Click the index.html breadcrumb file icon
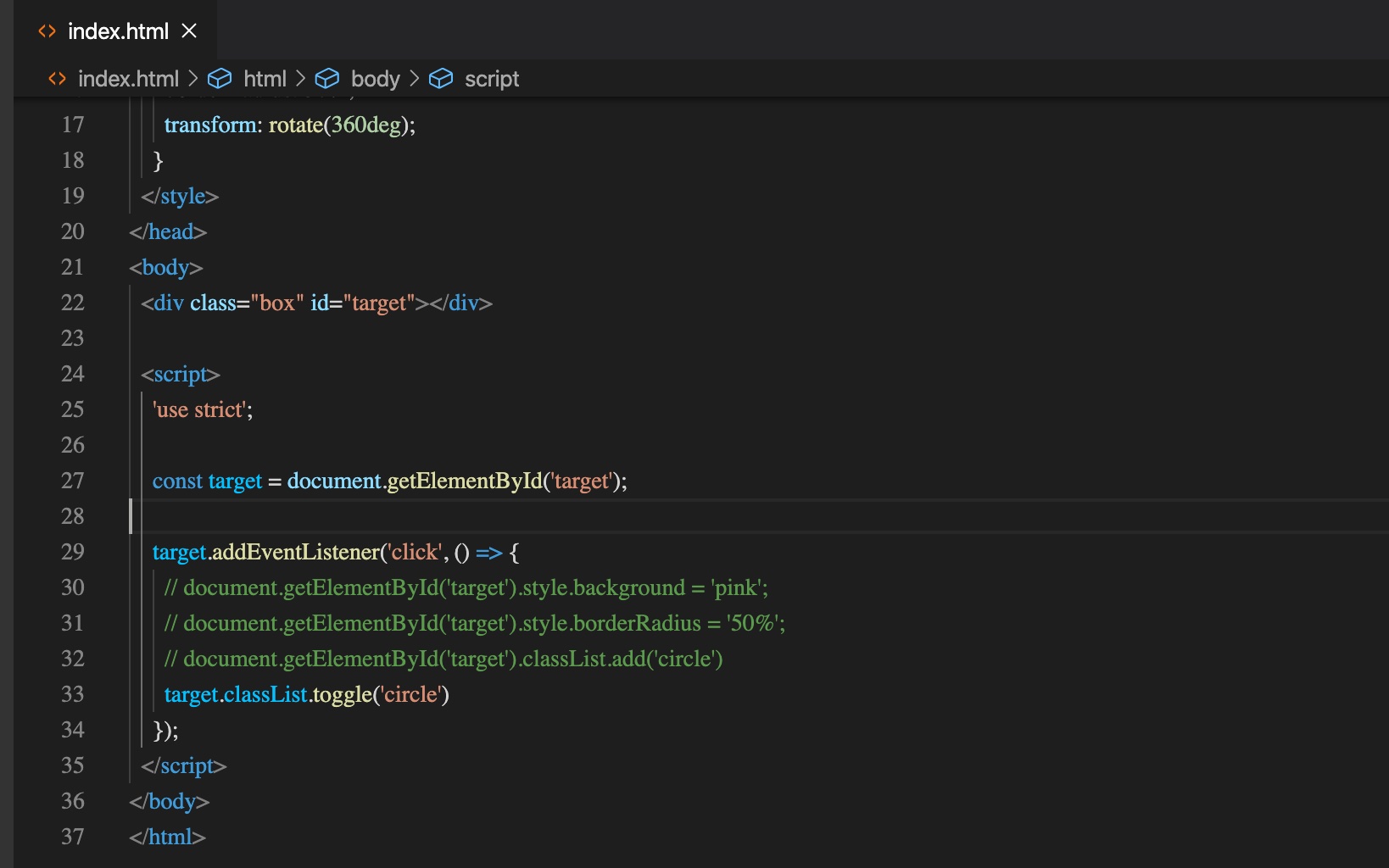Screen dimensions: 1389x868 pos(57,79)
